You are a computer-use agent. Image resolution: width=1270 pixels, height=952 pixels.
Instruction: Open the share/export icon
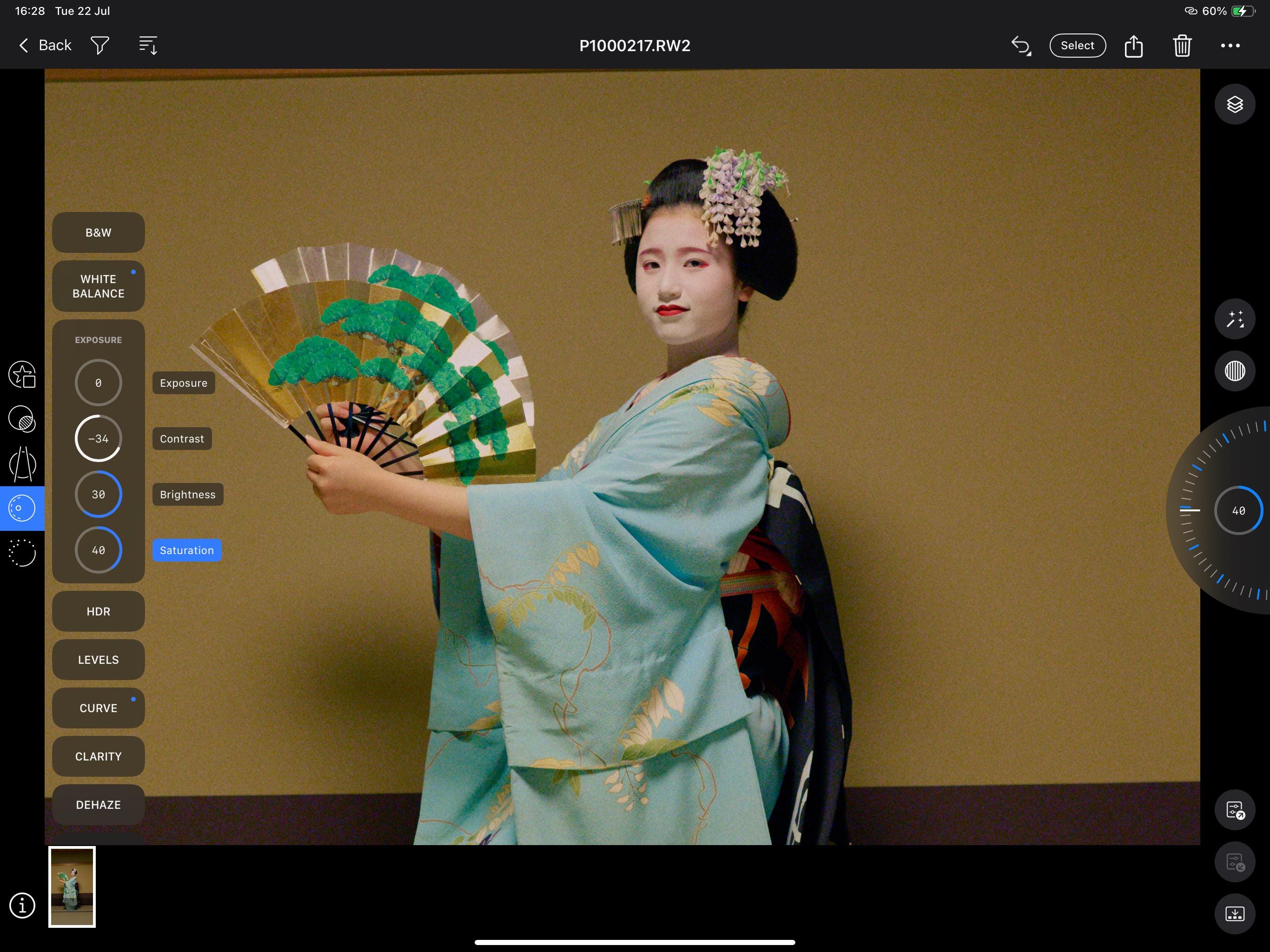point(1133,46)
